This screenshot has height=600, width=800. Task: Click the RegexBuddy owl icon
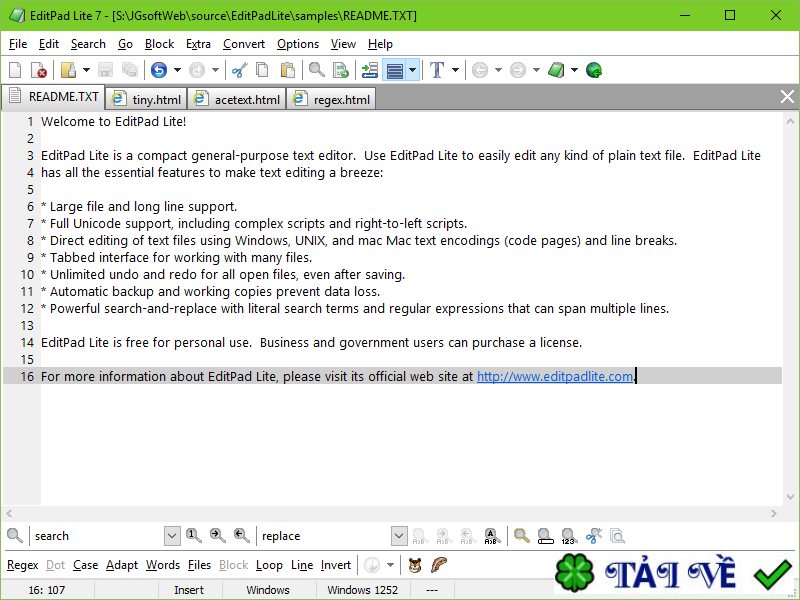[415, 565]
